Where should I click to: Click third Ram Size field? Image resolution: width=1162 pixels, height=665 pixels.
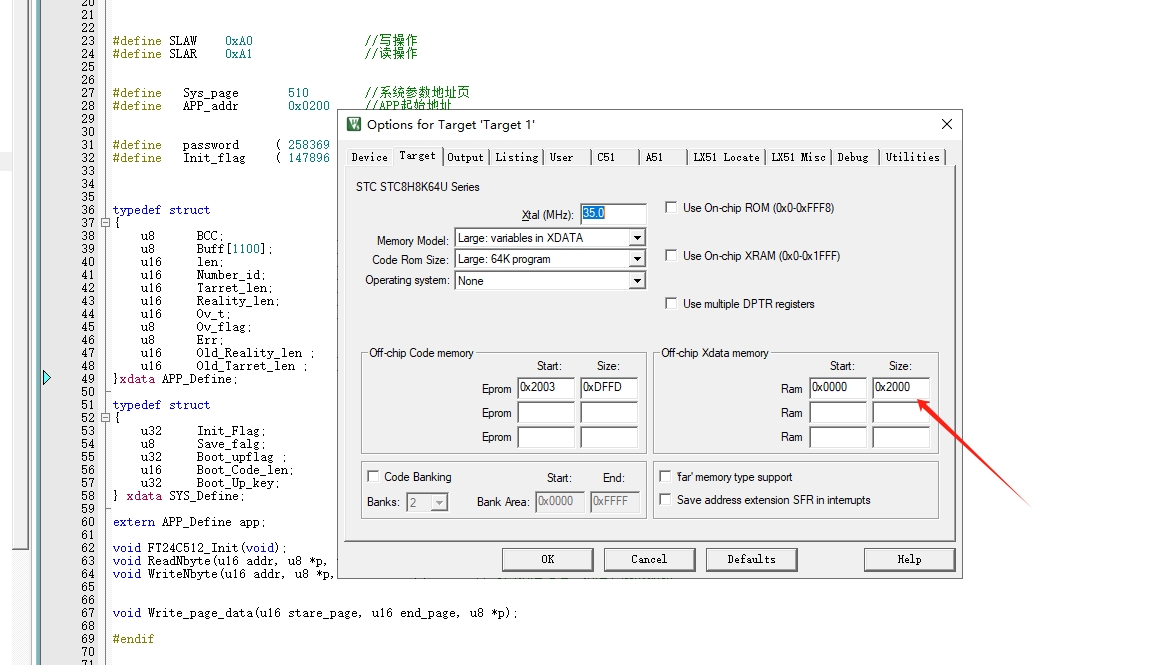(901, 437)
